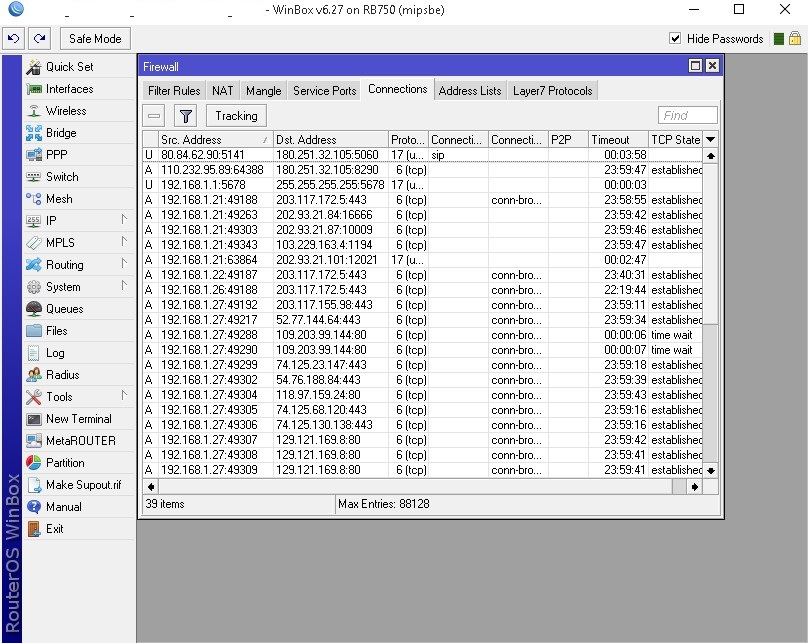Sort by Src. Address column header
The image size is (808, 643).
click(215, 140)
